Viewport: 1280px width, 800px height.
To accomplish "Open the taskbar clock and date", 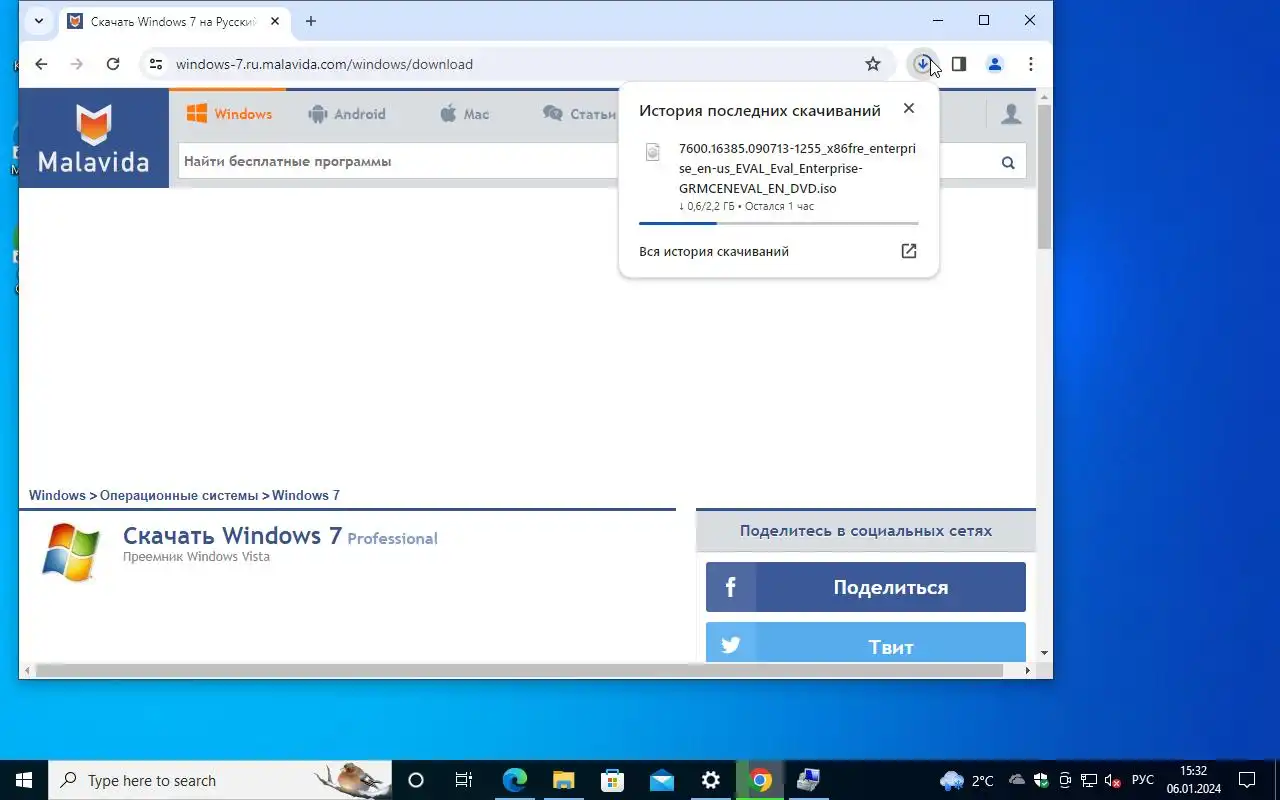I will click(x=1193, y=780).
